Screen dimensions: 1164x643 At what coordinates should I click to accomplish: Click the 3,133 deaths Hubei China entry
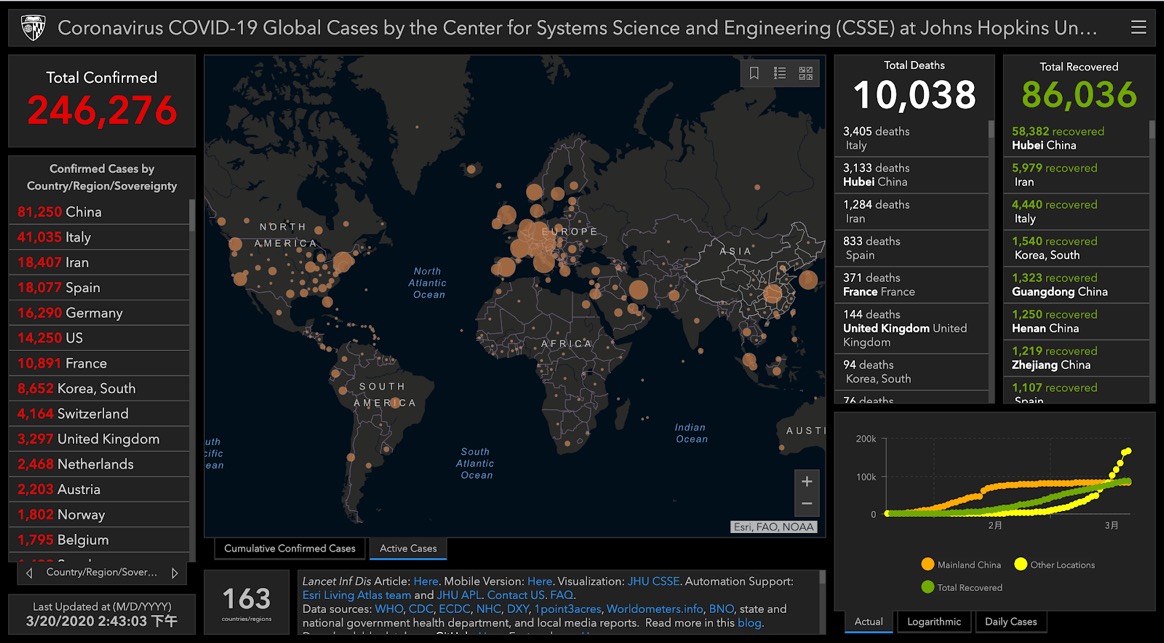coord(911,174)
